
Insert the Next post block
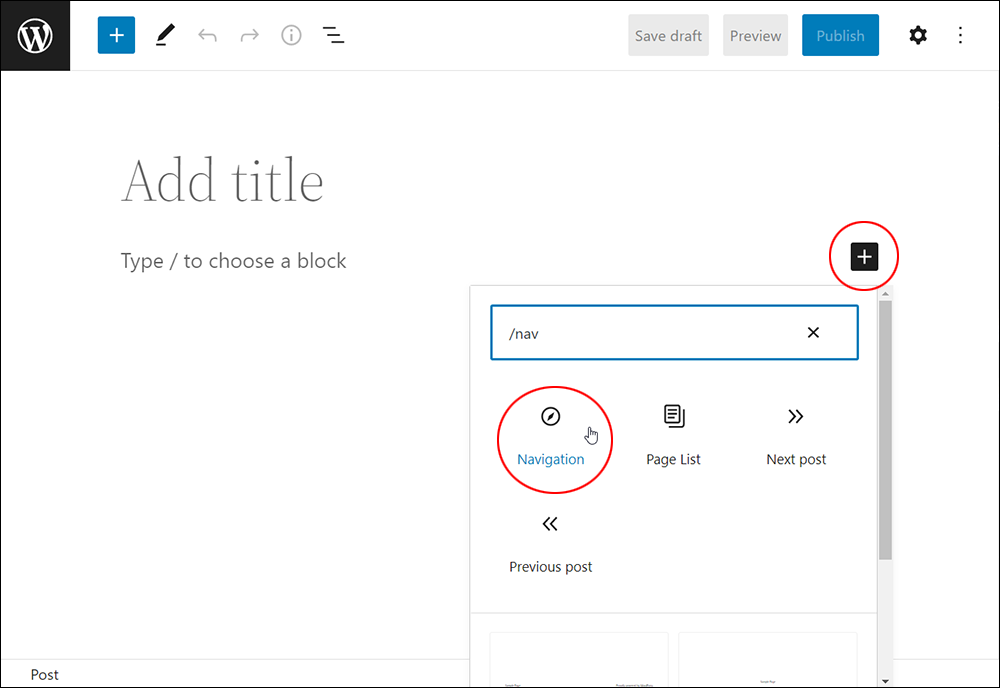(x=796, y=437)
